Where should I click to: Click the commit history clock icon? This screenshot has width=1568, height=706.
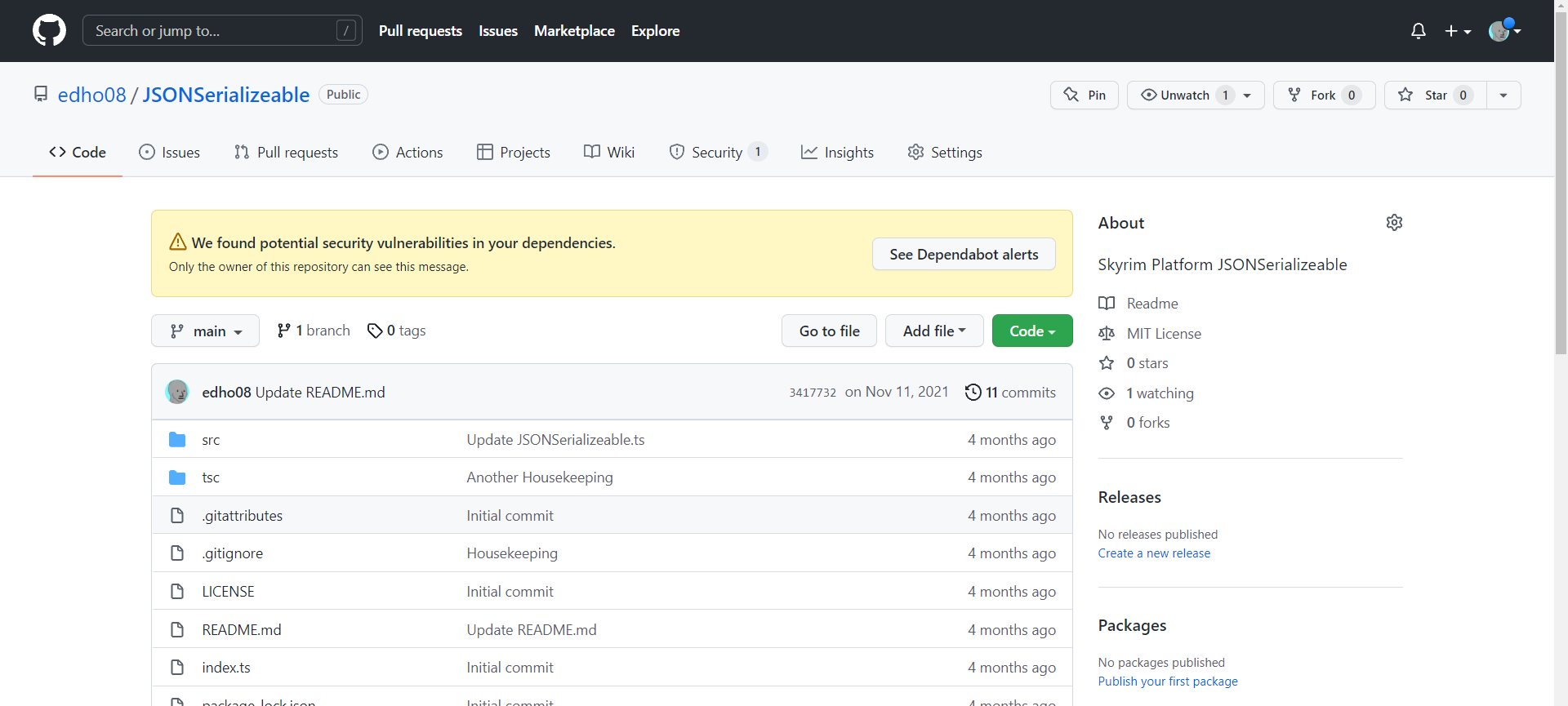tap(973, 393)
